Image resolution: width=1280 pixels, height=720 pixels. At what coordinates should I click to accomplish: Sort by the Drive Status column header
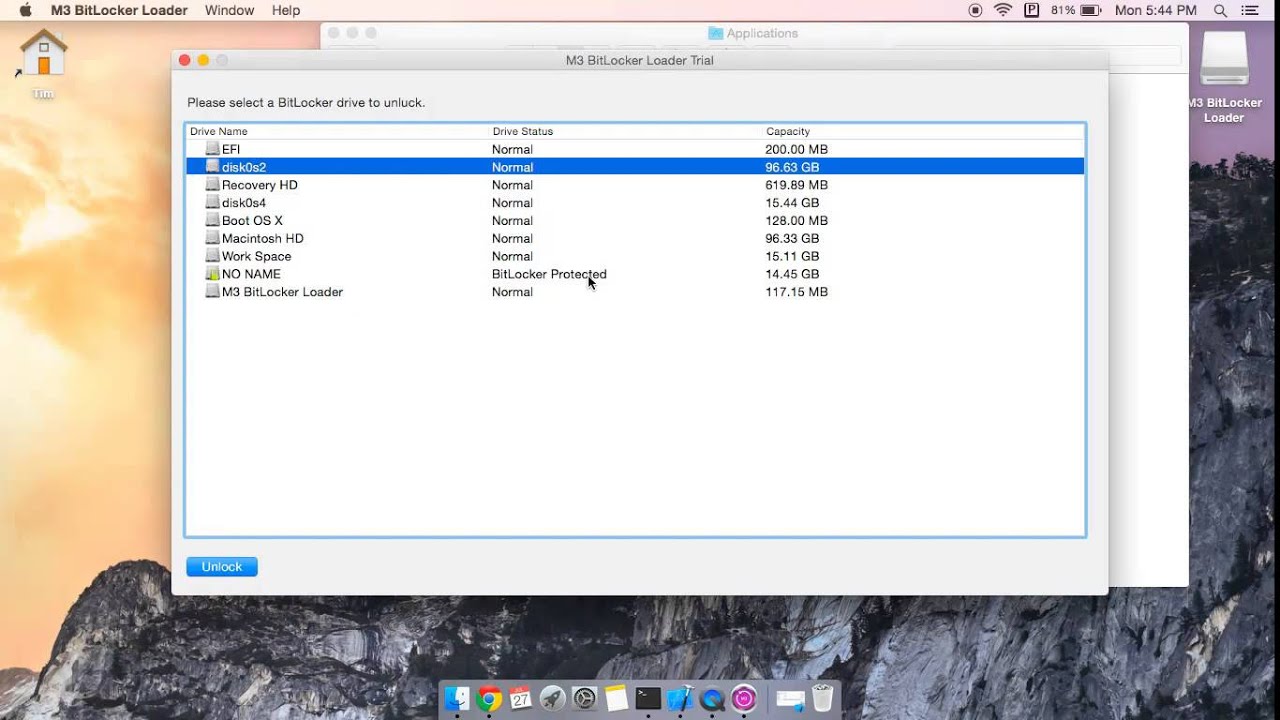point(522,131)
